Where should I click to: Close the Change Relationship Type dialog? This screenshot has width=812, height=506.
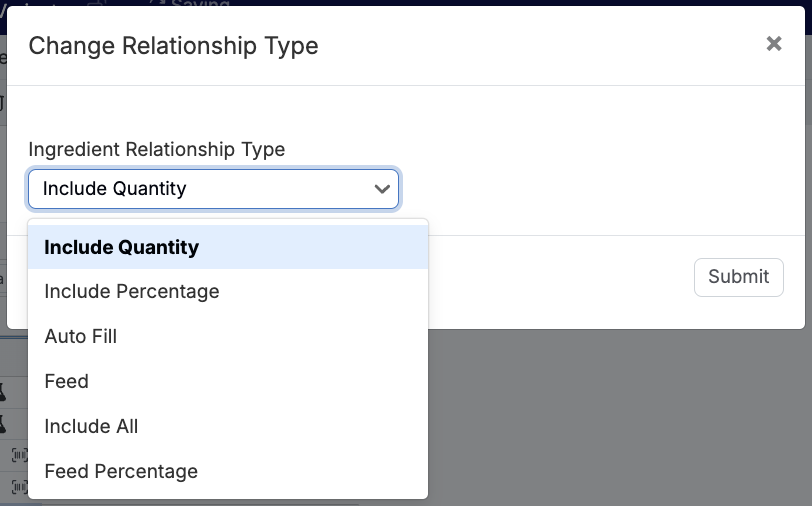coord(773,44)
